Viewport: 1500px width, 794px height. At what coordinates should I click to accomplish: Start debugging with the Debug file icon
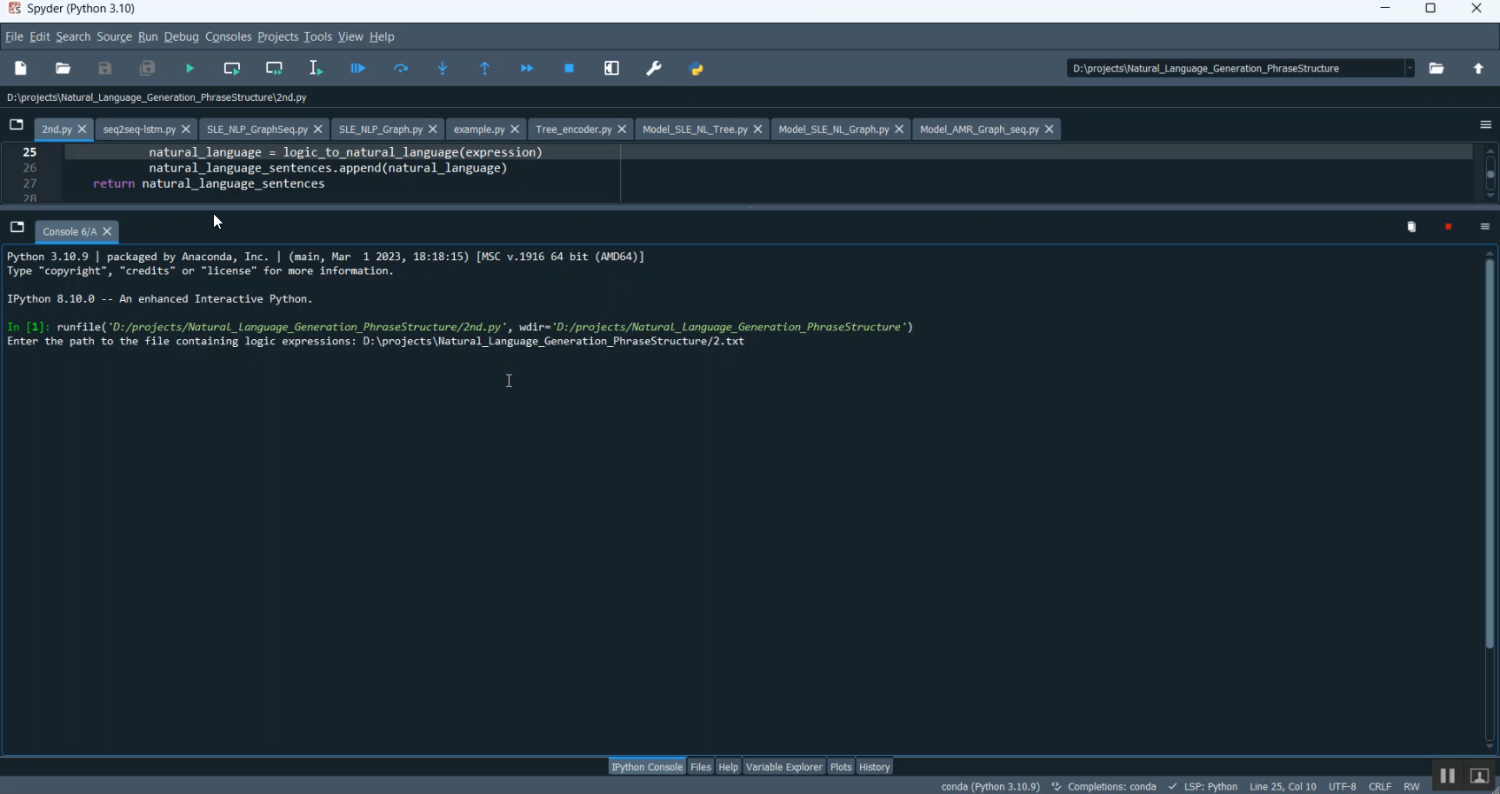[x=358, y=69]
